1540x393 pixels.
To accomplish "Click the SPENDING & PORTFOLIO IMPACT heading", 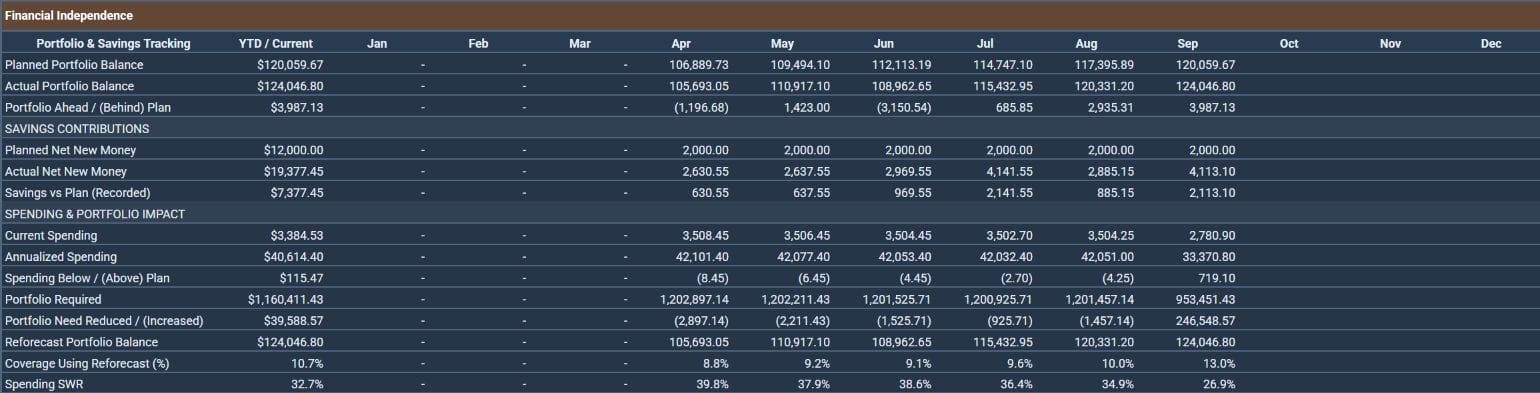I will [95, 214].
